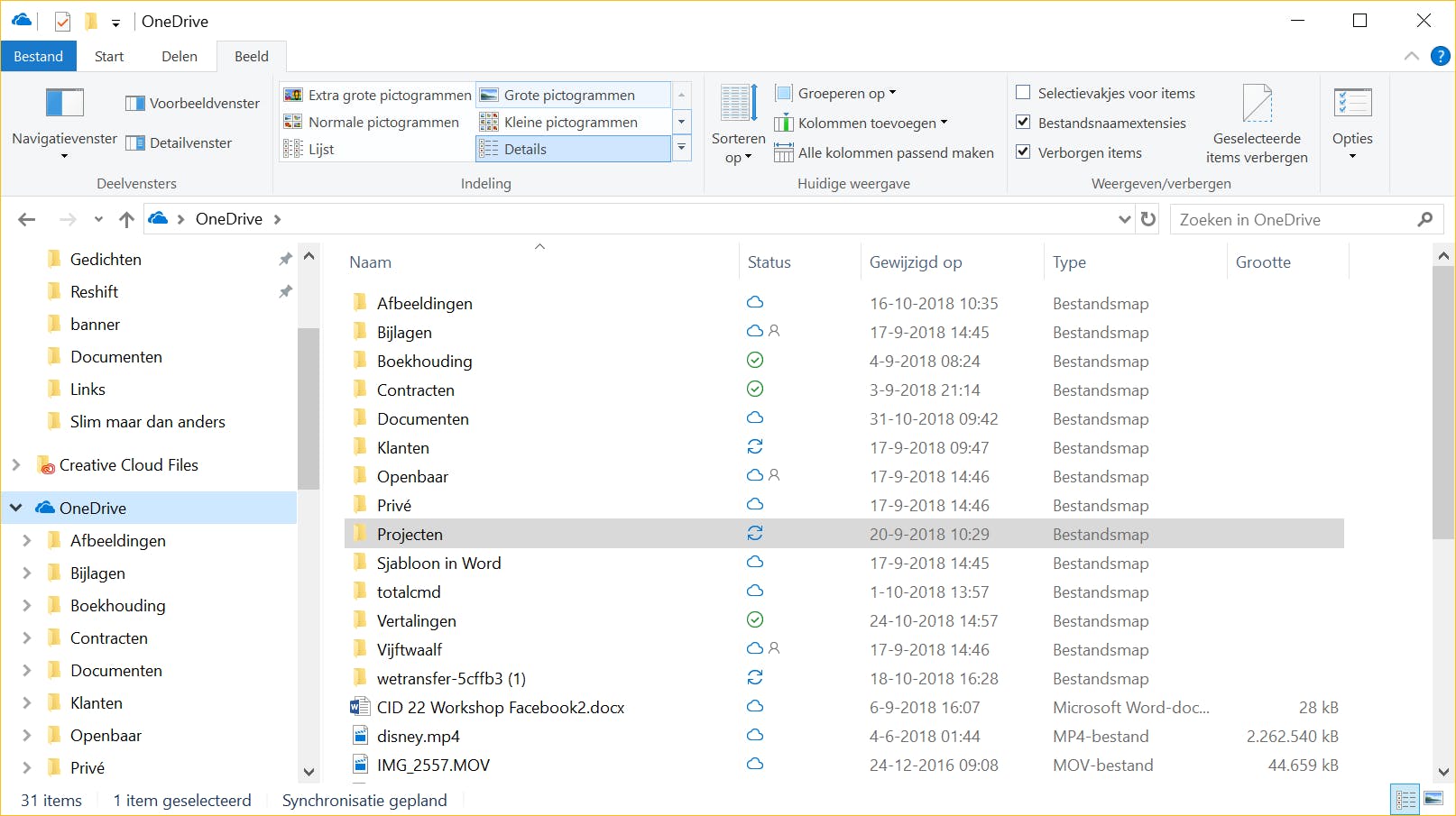
Task: Go up one folder level with the arrow
Action: pos(126,219)
